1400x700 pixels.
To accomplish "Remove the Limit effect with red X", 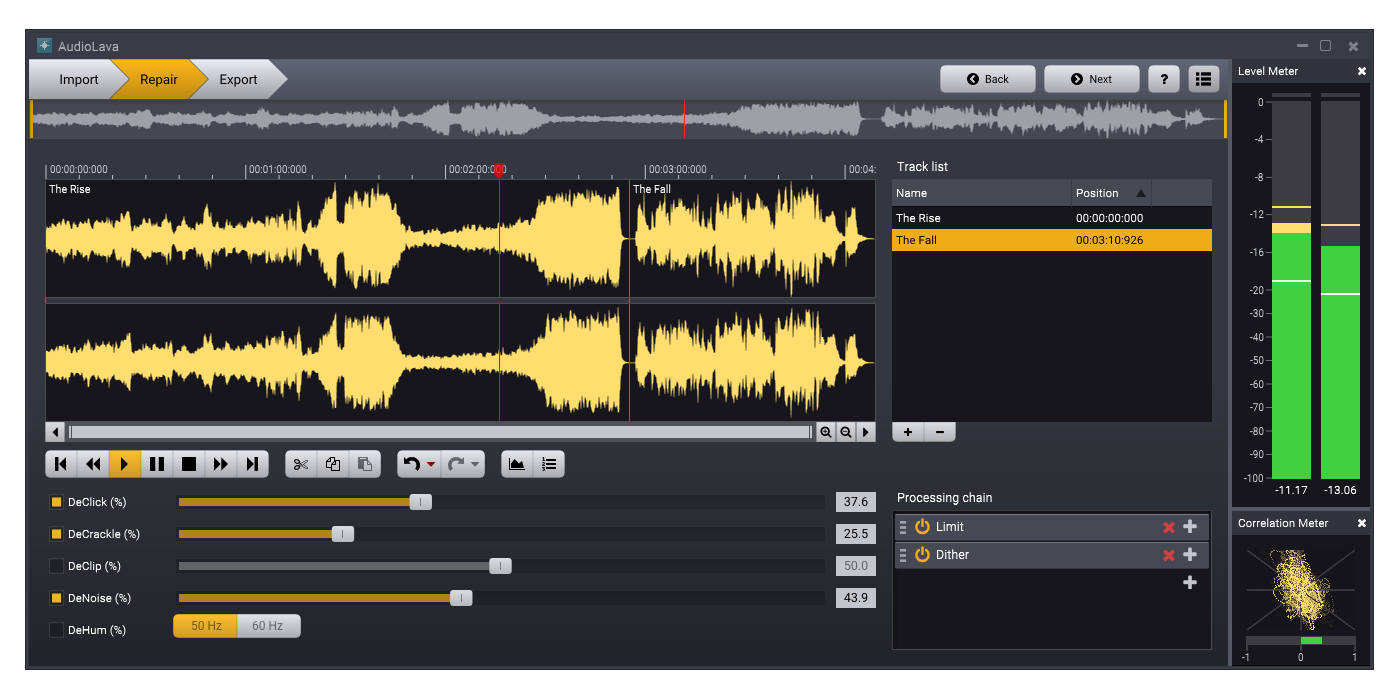I will [1168, 527].
